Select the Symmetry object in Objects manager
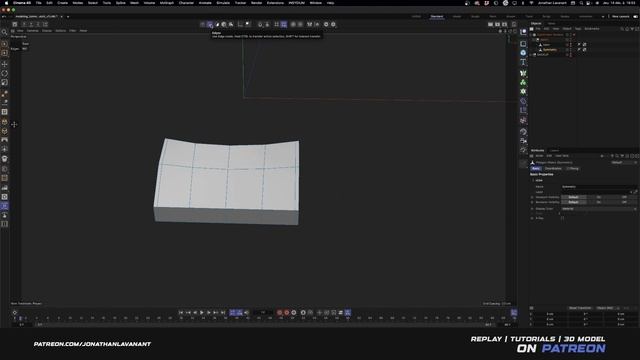The height and width of the screenshot is (360, 640). coord(550,50)
